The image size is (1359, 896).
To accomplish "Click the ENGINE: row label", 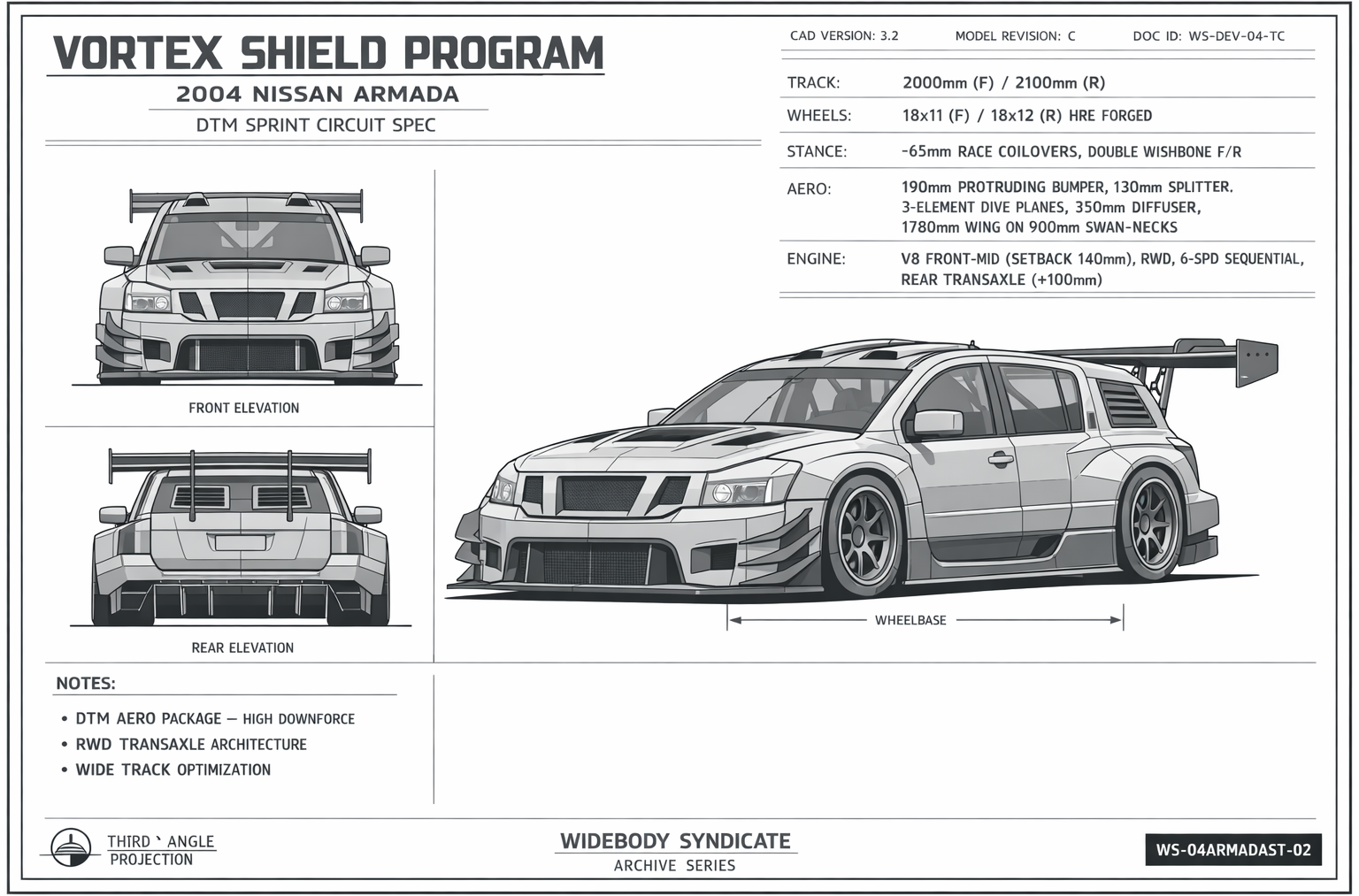I will tap(816, 259).
